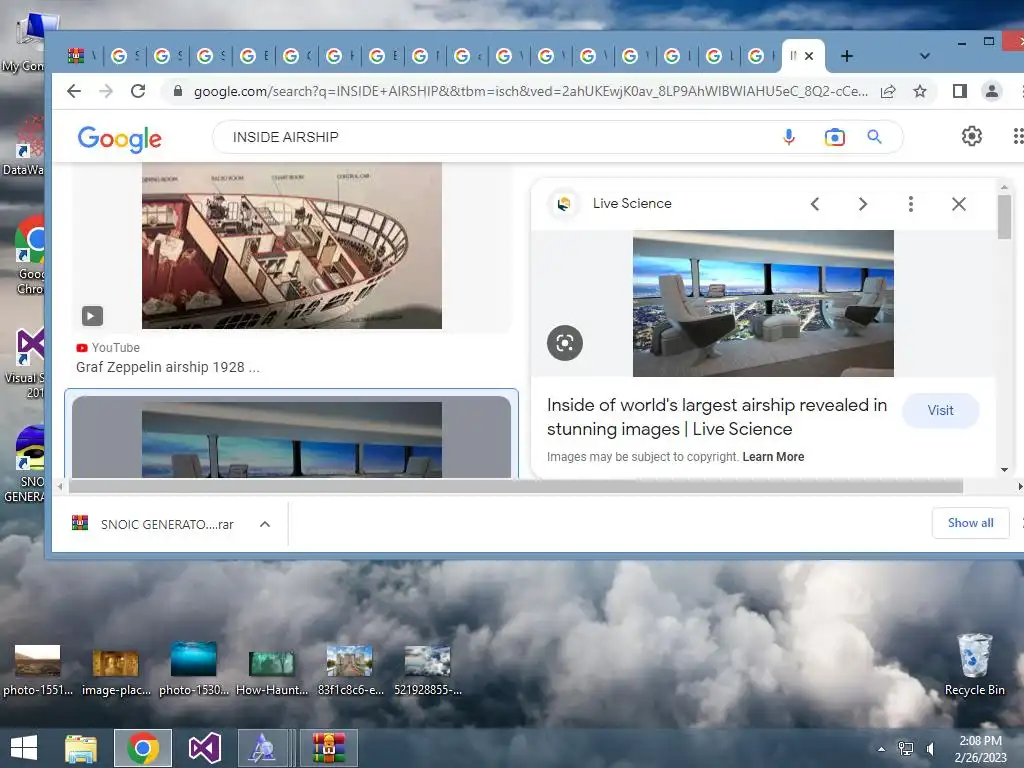Show all downloads
1024x768 pixels.
970,523
